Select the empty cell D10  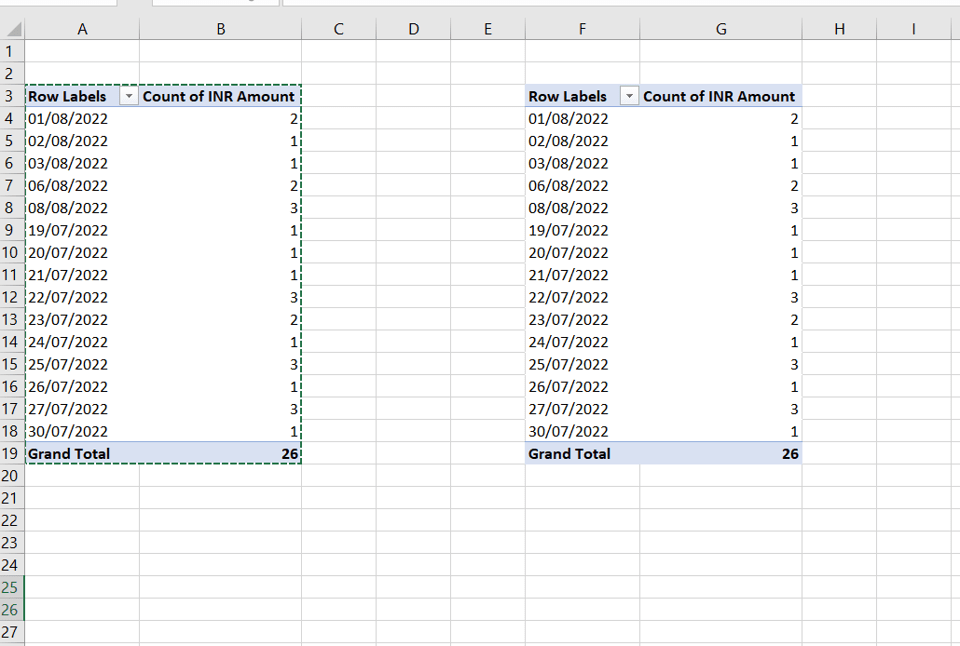(x=413, y=252)
